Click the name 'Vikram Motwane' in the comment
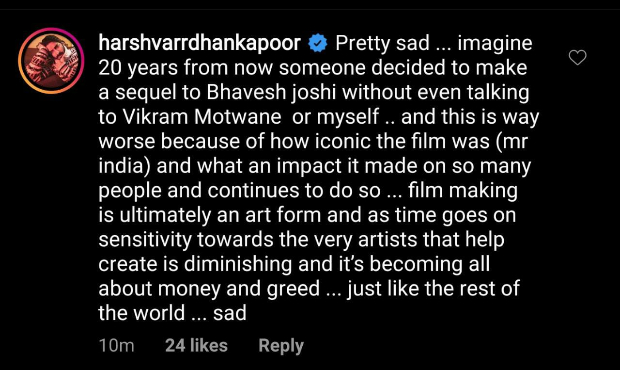 tap(202, 117)
